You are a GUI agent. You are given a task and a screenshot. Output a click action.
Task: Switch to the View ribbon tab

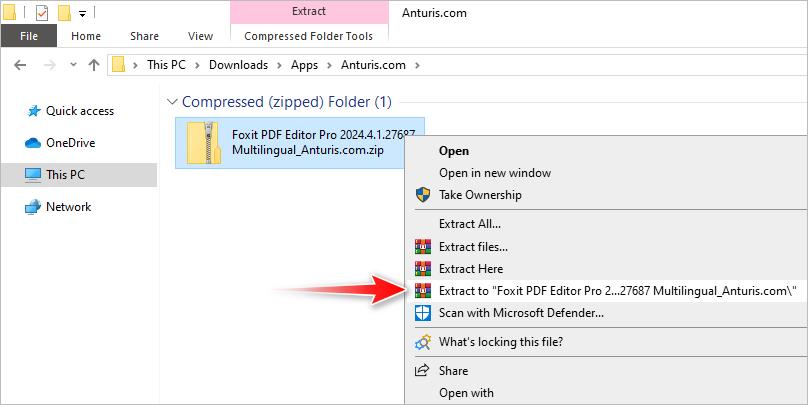[200, 36]
